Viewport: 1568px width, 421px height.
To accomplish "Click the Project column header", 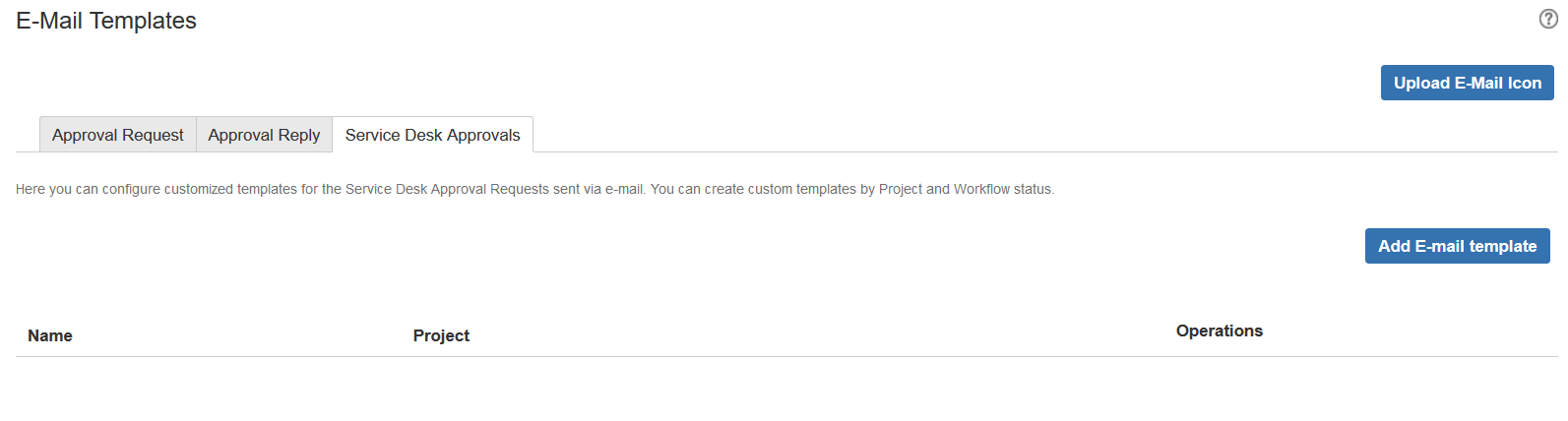I will pyautogui.click(x=441, y=335).
